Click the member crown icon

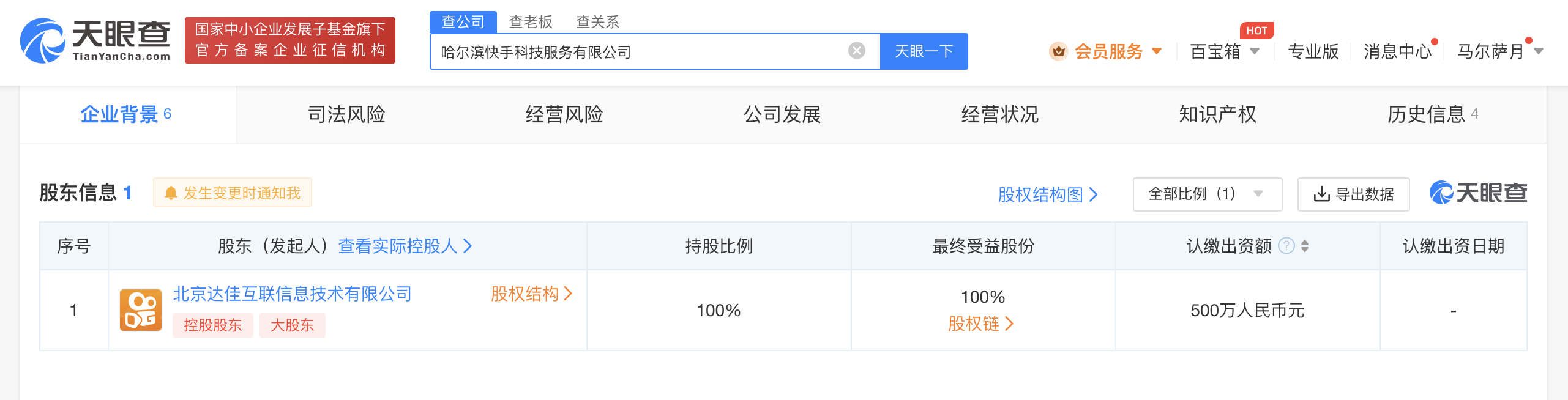point(1058,51)
